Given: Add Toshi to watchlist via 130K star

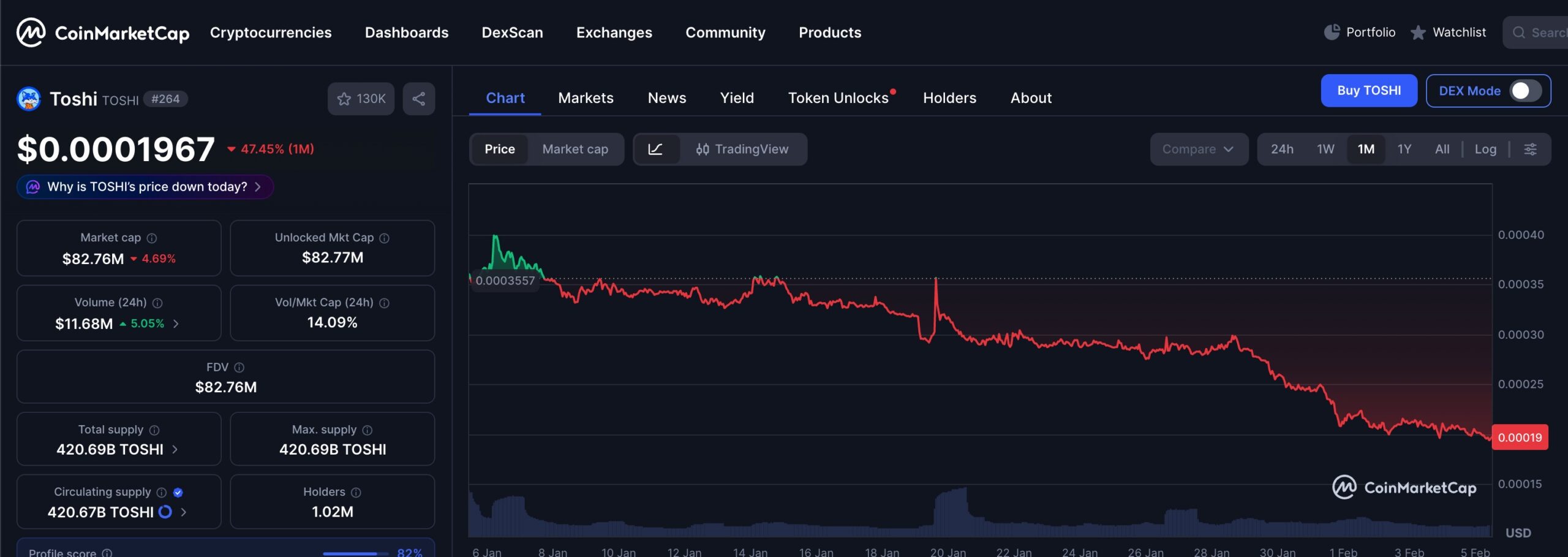Looking at the screenshot, I should click(361, 99).
